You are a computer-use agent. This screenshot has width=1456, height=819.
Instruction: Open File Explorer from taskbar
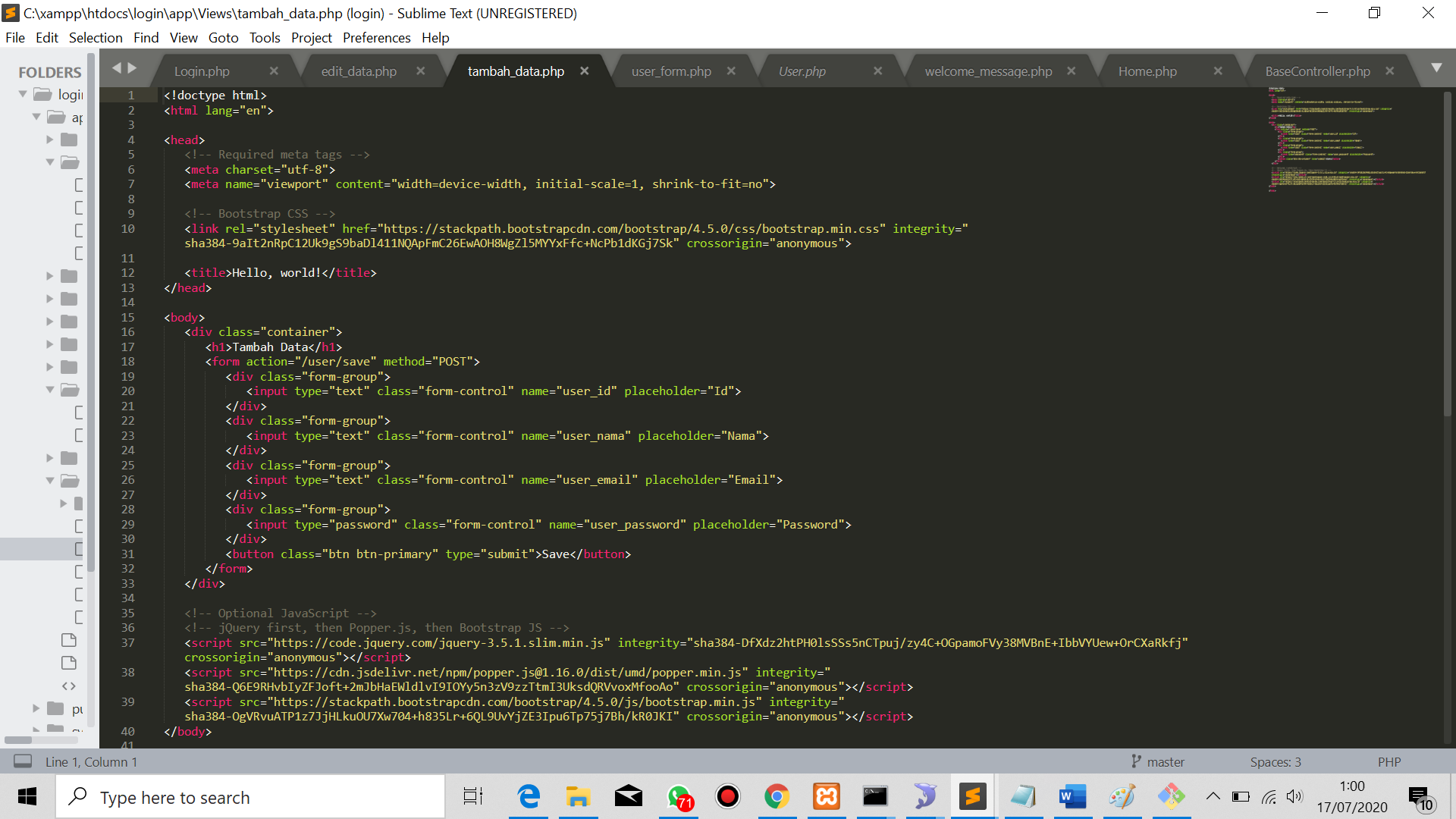click(578, 797)
